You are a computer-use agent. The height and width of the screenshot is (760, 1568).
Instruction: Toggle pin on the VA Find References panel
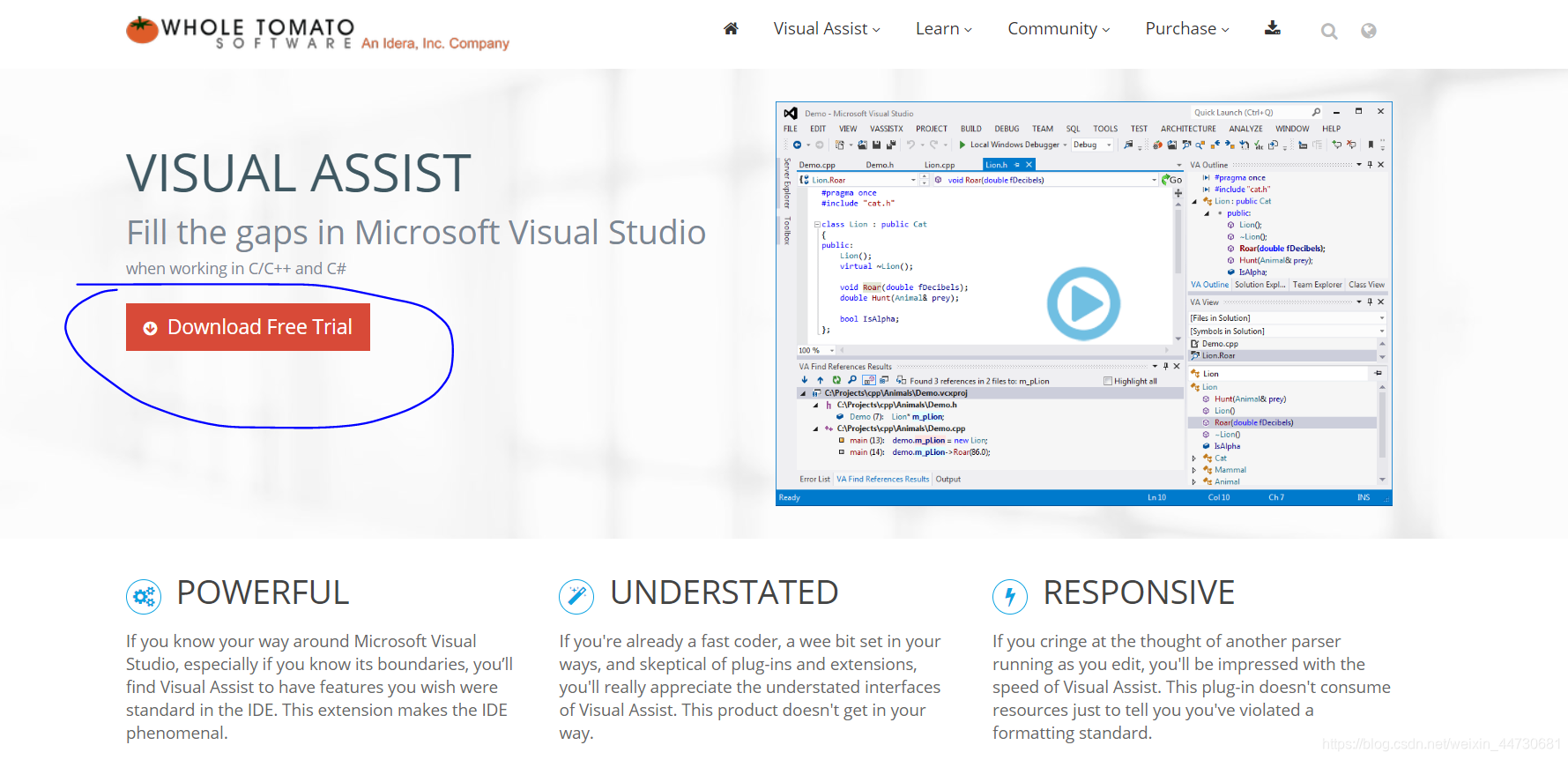click(1165, 366)
